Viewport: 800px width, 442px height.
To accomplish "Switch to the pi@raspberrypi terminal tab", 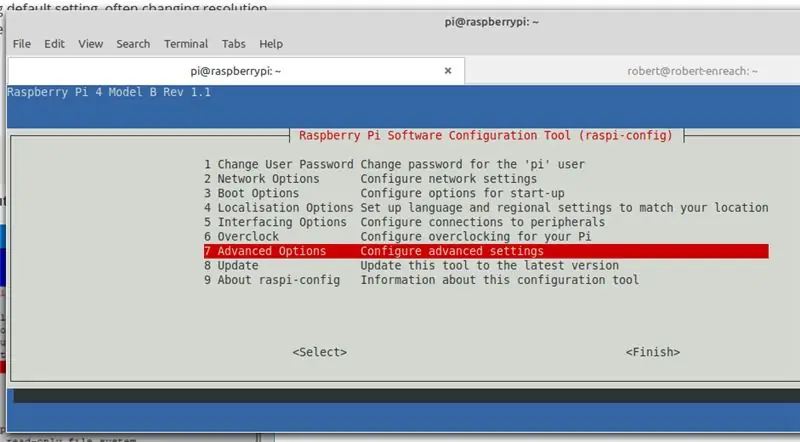I will [236, 71].
